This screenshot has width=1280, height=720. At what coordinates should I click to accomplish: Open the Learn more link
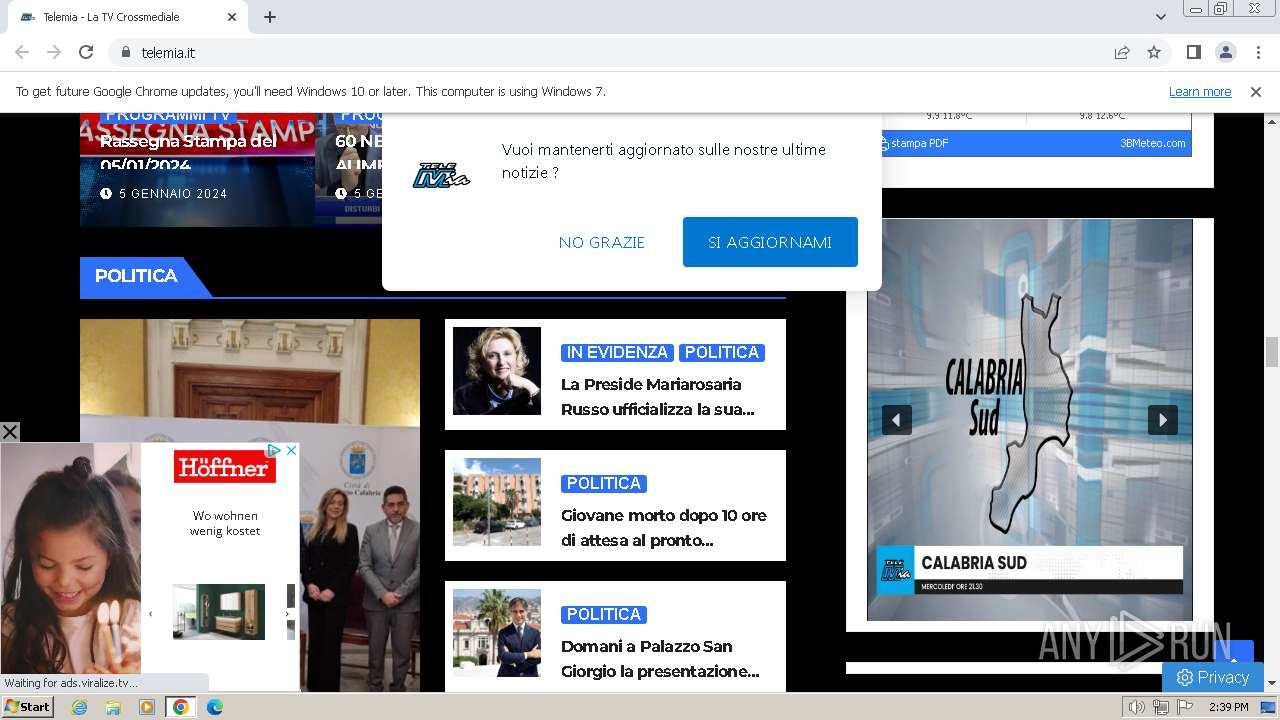point(1200,91)
